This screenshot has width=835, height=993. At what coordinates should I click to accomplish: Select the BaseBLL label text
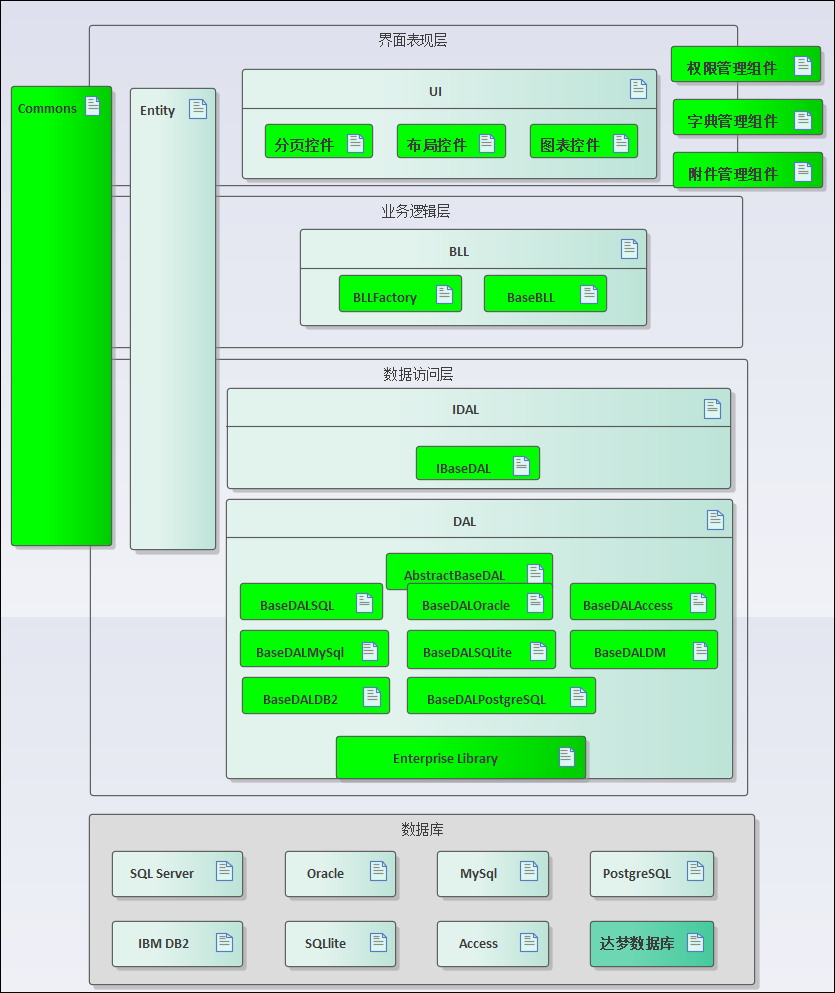click(x=531, y=298)
